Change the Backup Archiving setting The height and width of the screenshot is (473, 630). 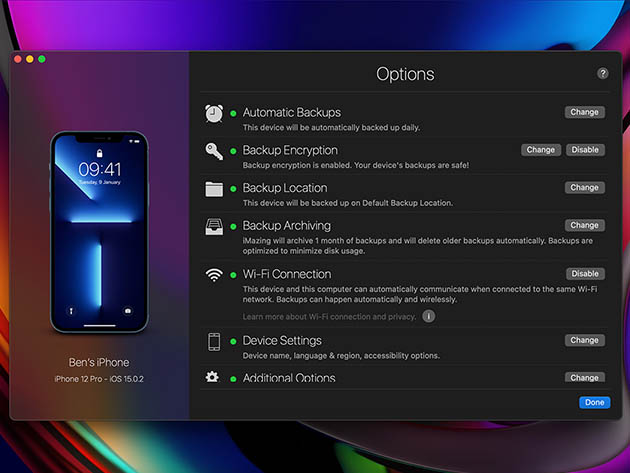585,225
